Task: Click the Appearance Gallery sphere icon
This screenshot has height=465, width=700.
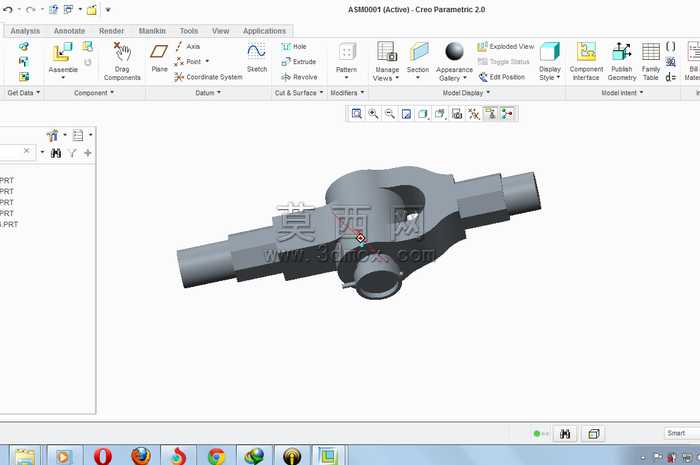Action: click(454, 51)
